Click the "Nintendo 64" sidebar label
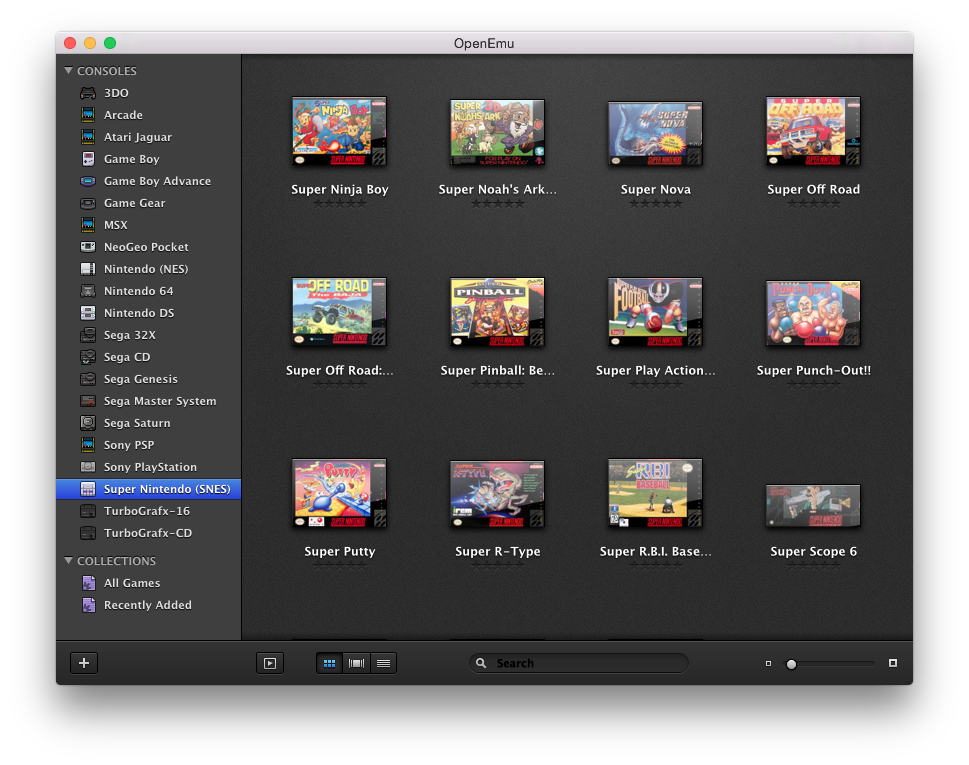The height and width of the screenshot is (765, 969). click(138, 291)
